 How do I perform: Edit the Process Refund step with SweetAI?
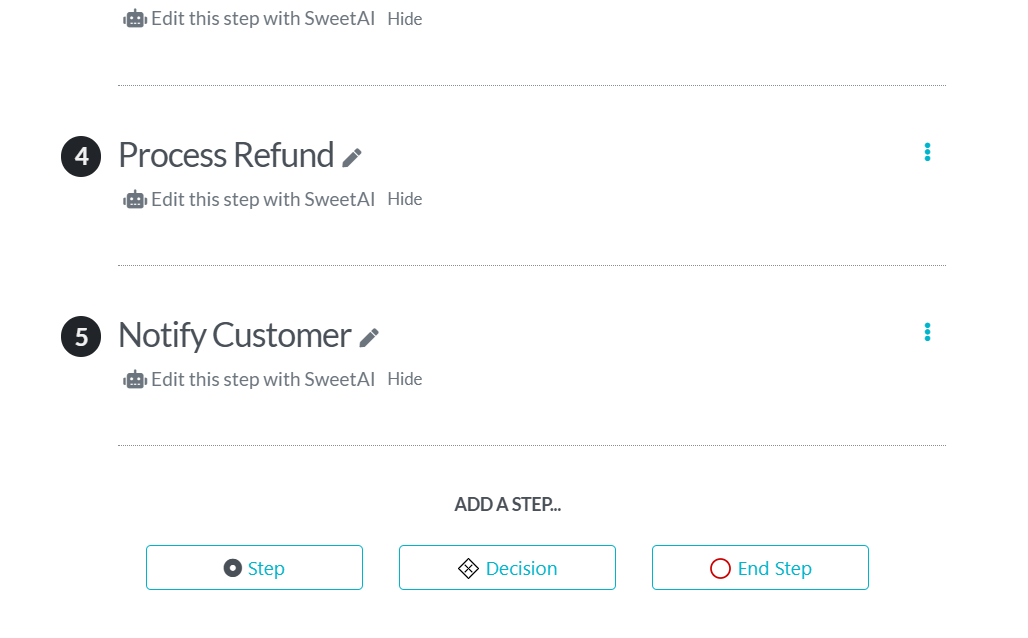263,199
